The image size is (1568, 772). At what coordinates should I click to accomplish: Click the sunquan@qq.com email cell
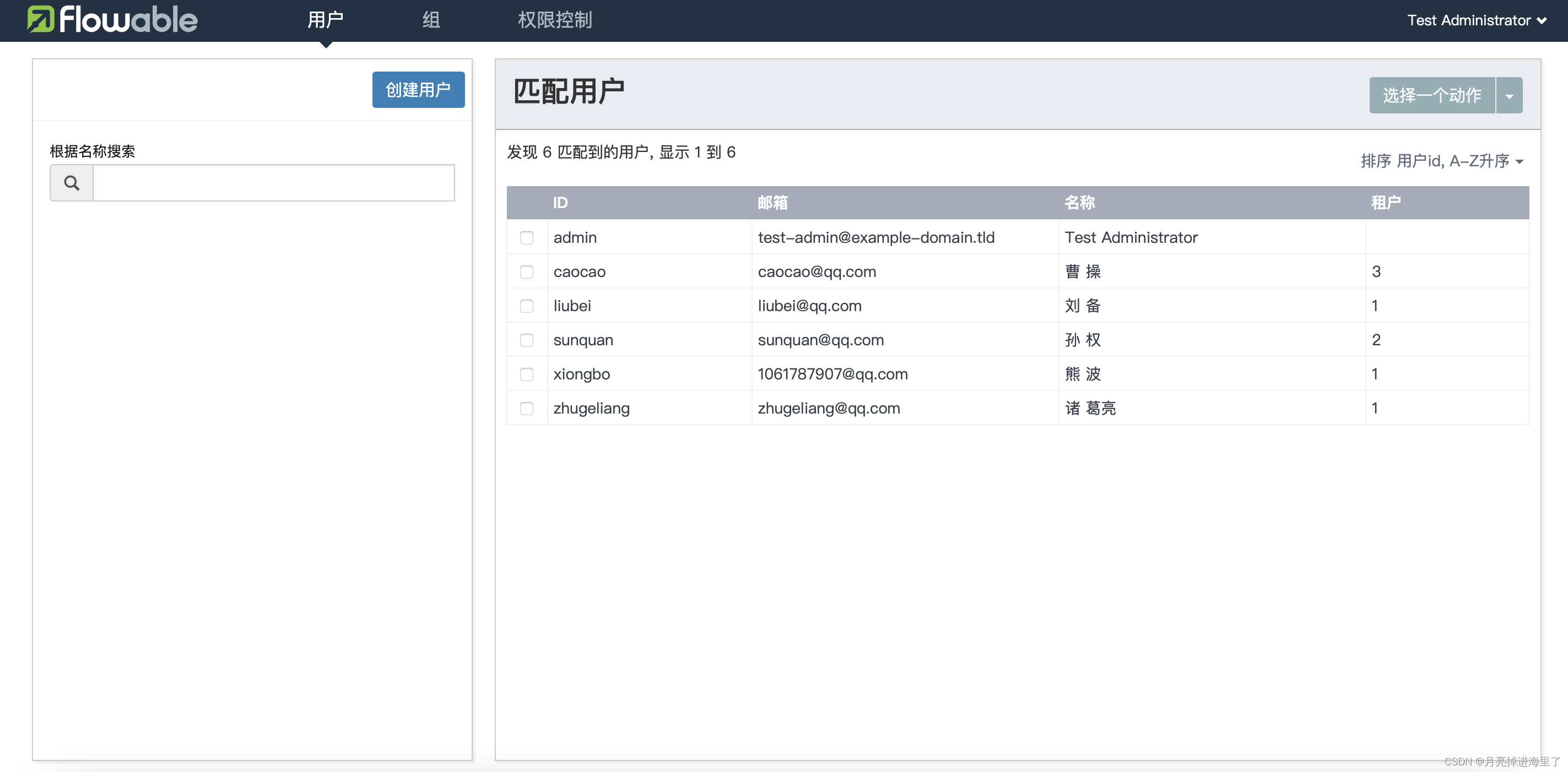(x=905, y=339)
